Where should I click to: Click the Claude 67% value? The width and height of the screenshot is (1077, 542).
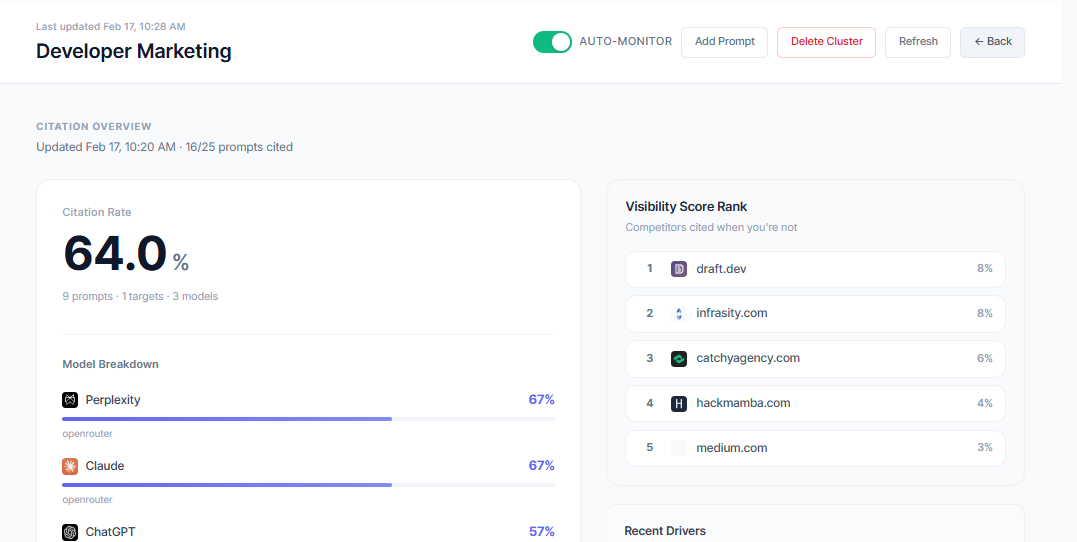click(x=541, y=465)
